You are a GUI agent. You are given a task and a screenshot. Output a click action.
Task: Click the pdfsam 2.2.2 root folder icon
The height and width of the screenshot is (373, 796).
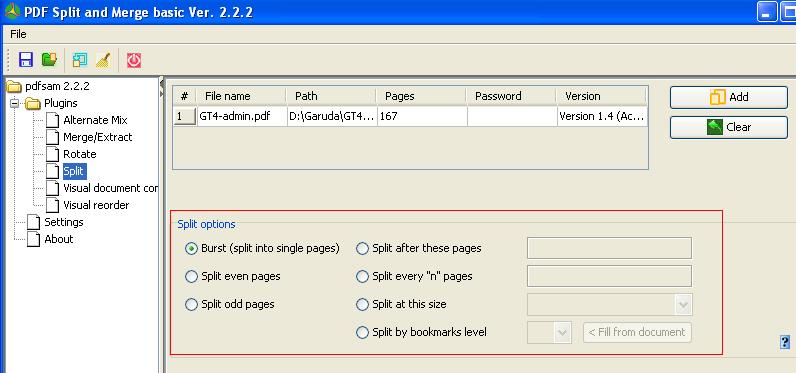click(14, 87)
